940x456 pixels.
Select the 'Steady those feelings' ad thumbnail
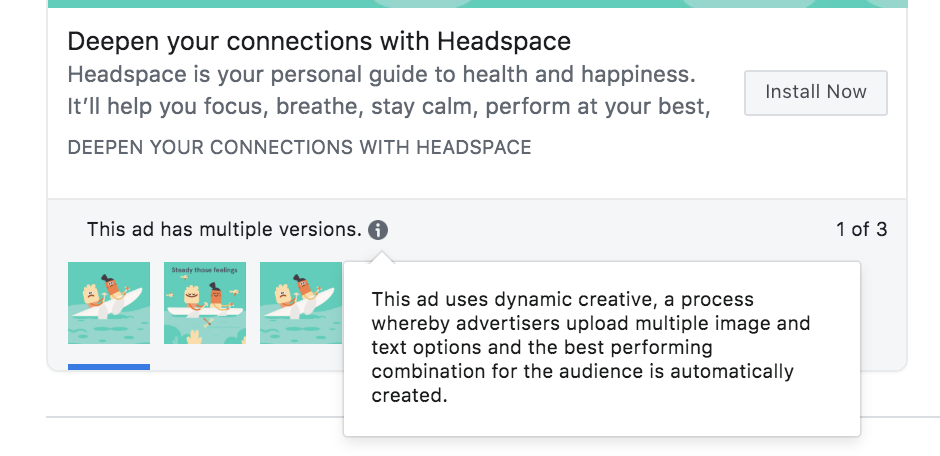point(205,303)
